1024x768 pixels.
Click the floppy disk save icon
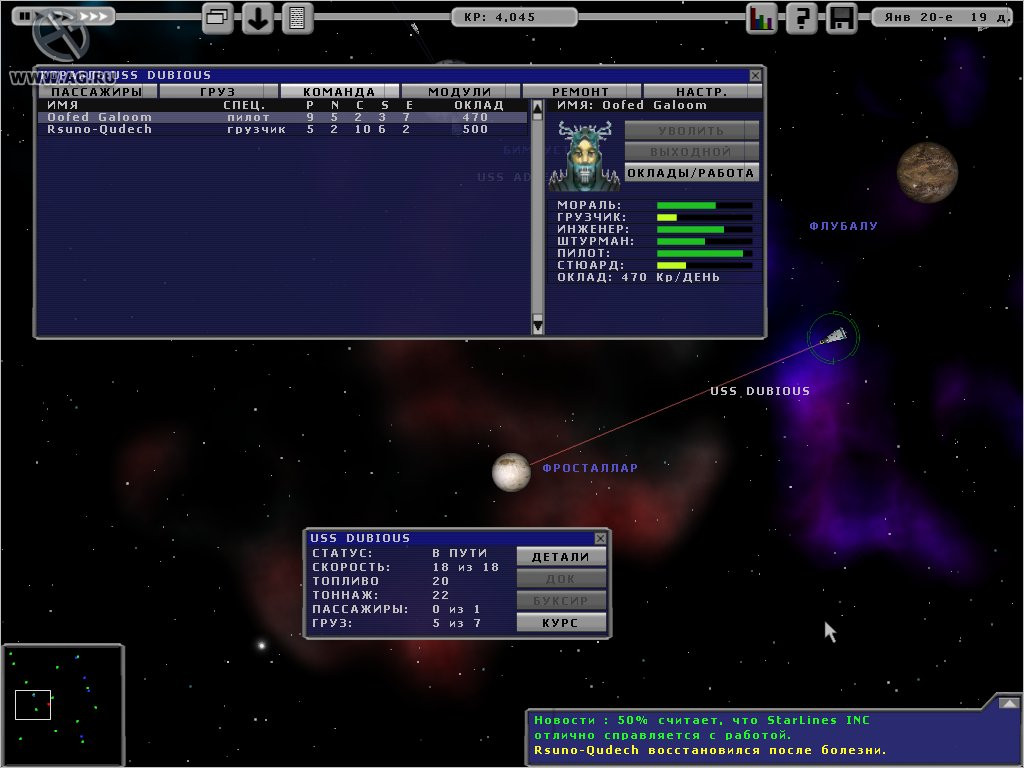pyautogui.click(x=842, y=18)
